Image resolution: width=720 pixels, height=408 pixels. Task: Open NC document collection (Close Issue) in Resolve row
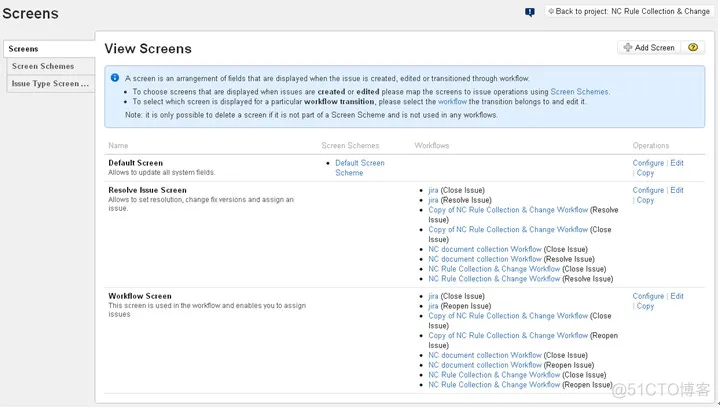(485, 249)
